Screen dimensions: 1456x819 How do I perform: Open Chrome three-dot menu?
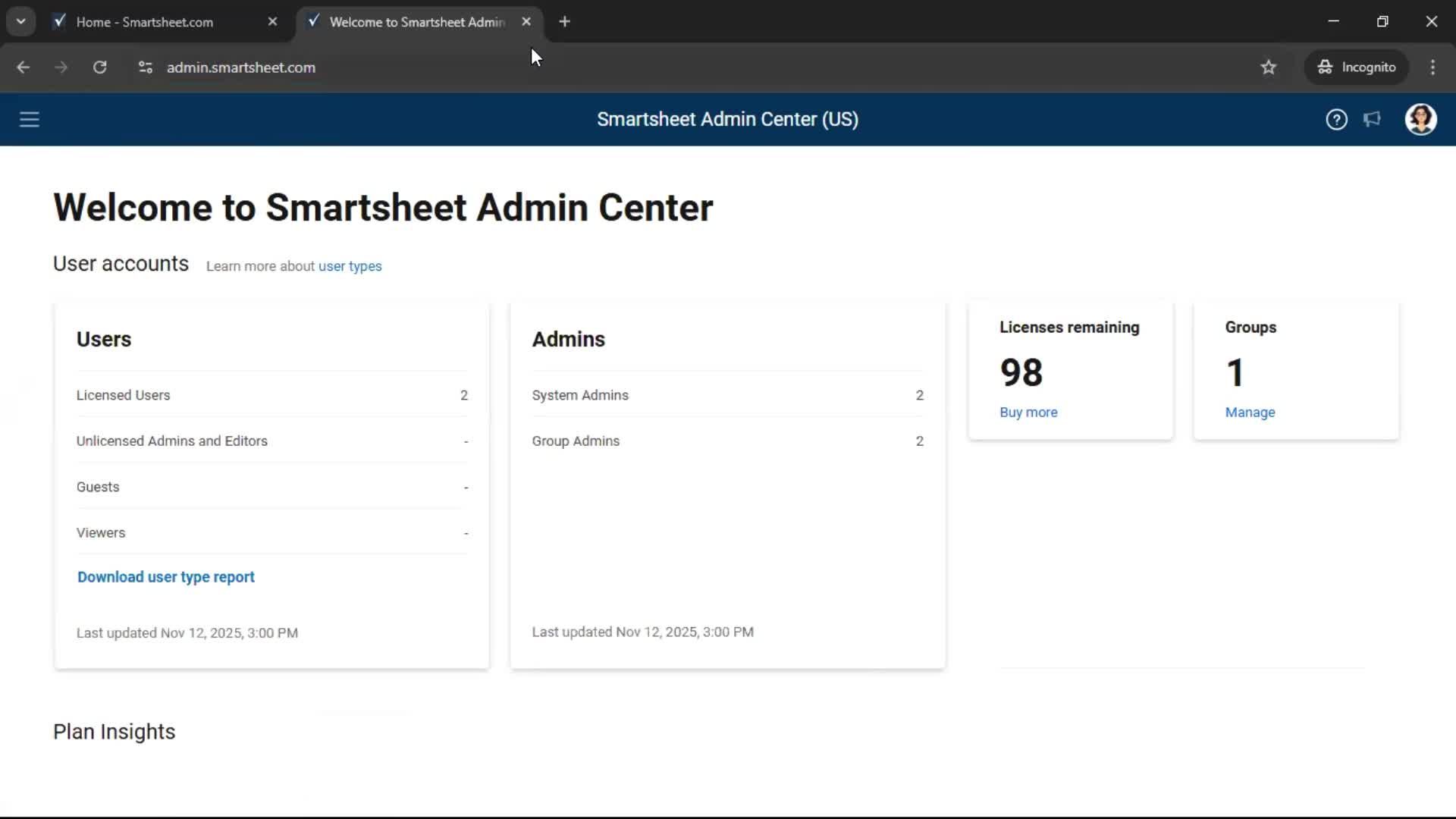pyautogui.click(x=1432, y=67)
